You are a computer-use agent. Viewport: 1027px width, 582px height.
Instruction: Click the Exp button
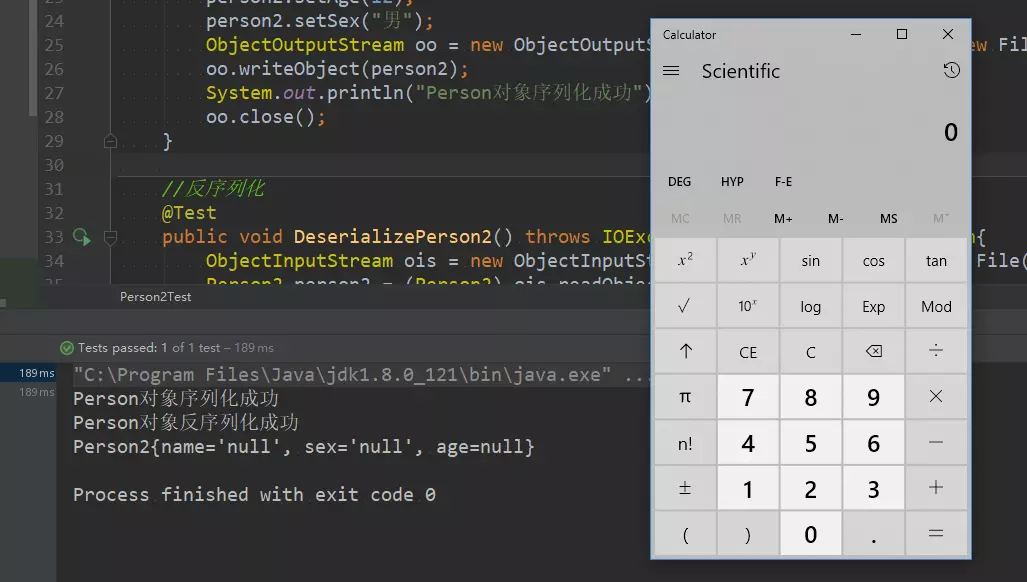click(873, 306)
